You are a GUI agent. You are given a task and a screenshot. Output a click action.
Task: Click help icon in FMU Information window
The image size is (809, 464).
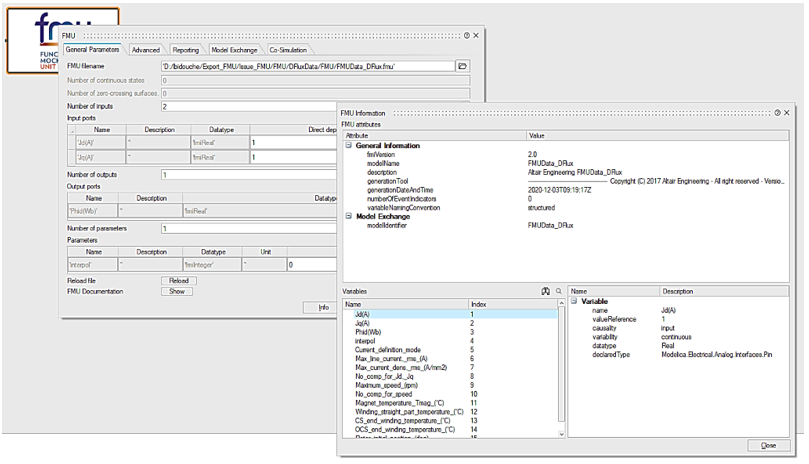click(x=778, y=113)
